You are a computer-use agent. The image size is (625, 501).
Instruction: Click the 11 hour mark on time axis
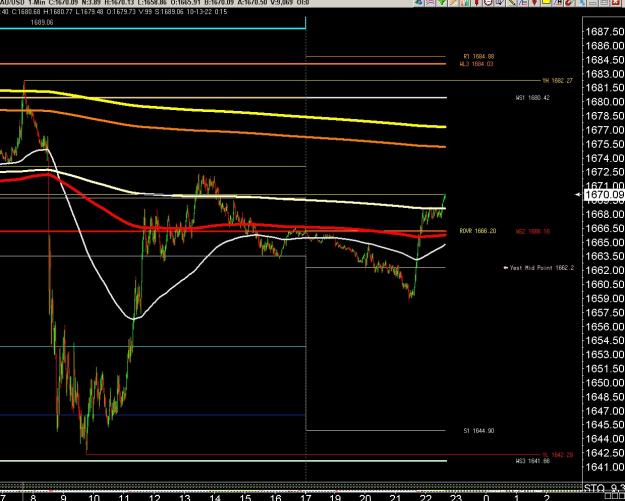pos(124,497)
